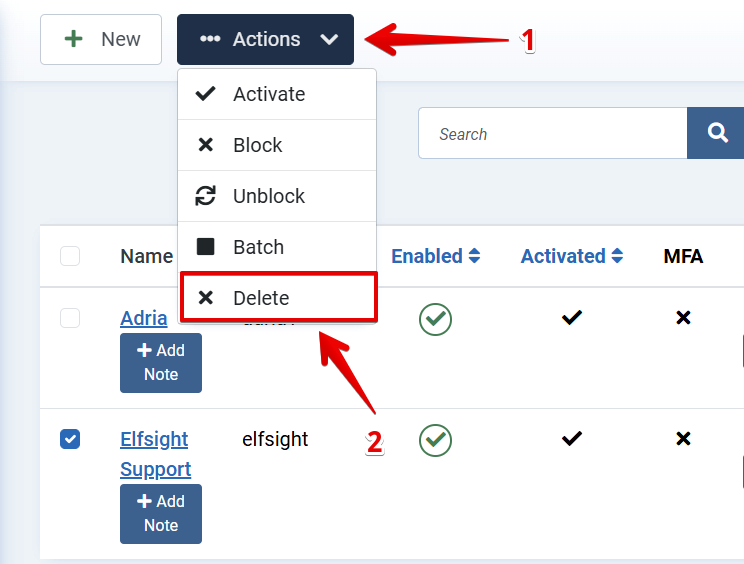Collapse the Actions dropdown button
The height and width of the screenshot is (564, 744).
point(265,39)
